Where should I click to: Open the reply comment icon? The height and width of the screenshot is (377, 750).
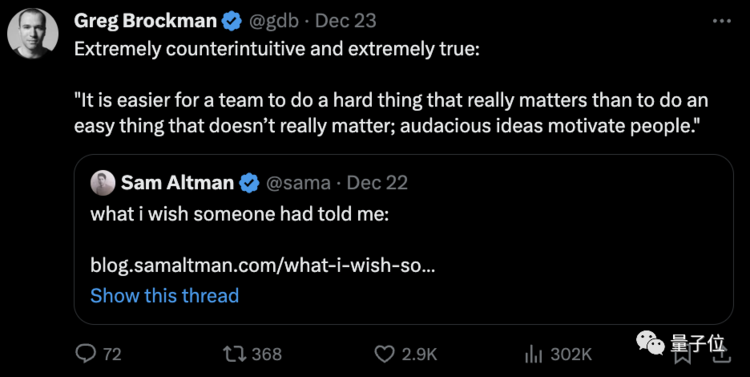(86, 354)
